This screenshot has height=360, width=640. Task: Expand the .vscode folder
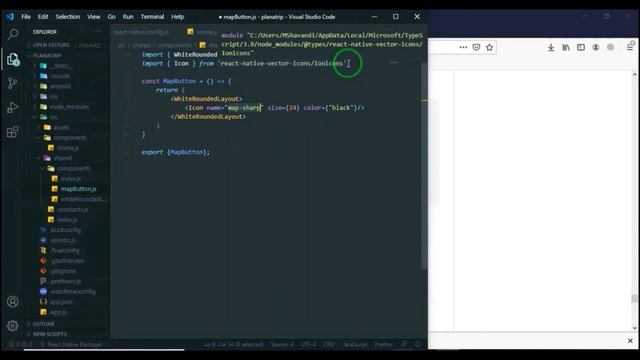(60, 76)
